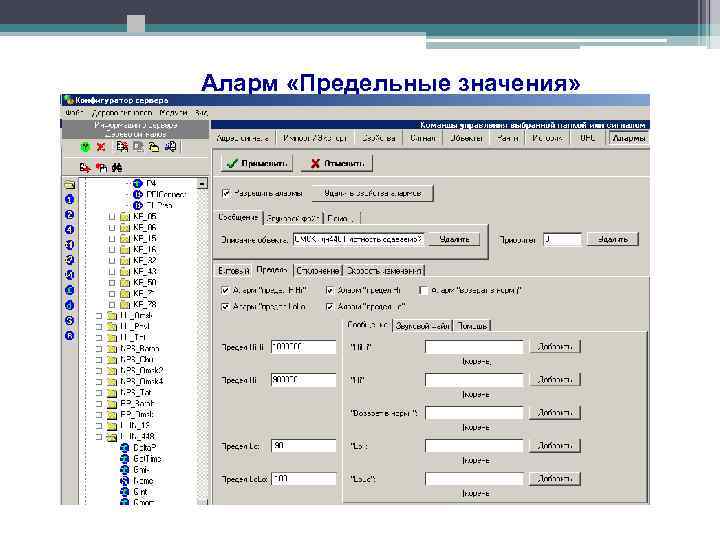Click Удалить свойства алармов button
Screen dimensions: 720x540
pos(372,193)
